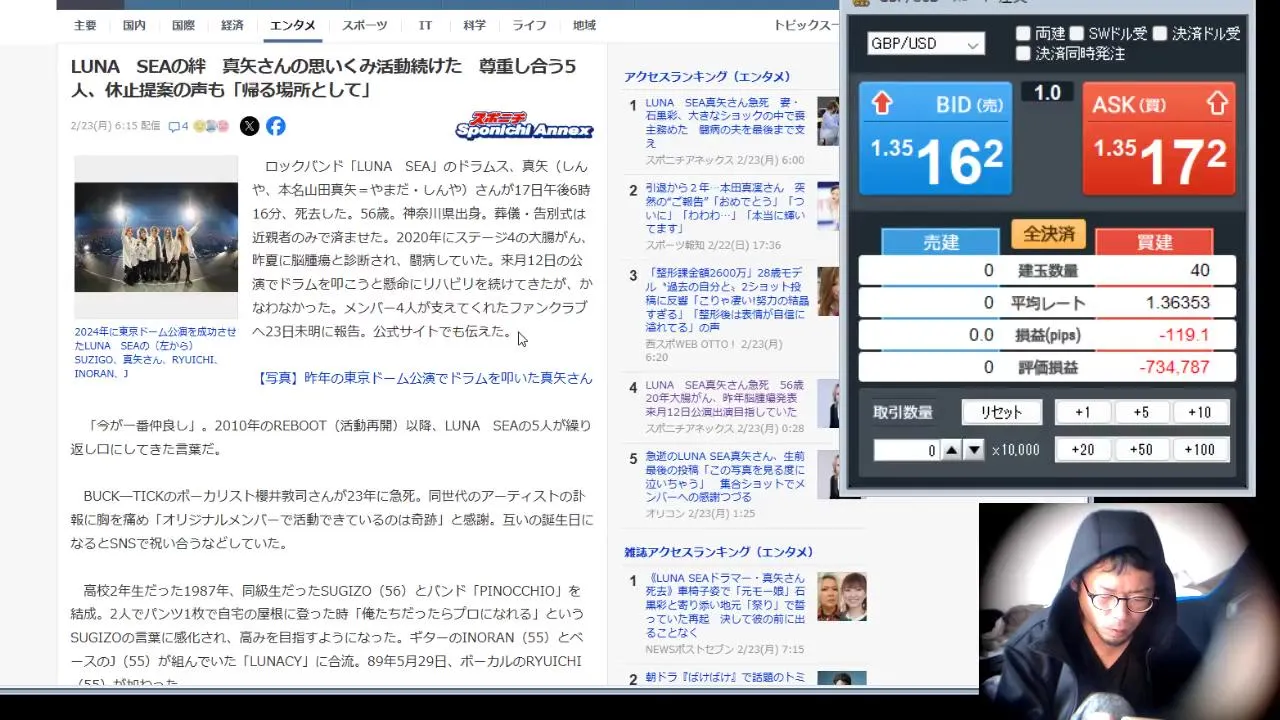The width and height of the screenshot is (1280, 720).
Task: Switch to the IT tab
Action: pyautogui.click(x=425, y=25)
